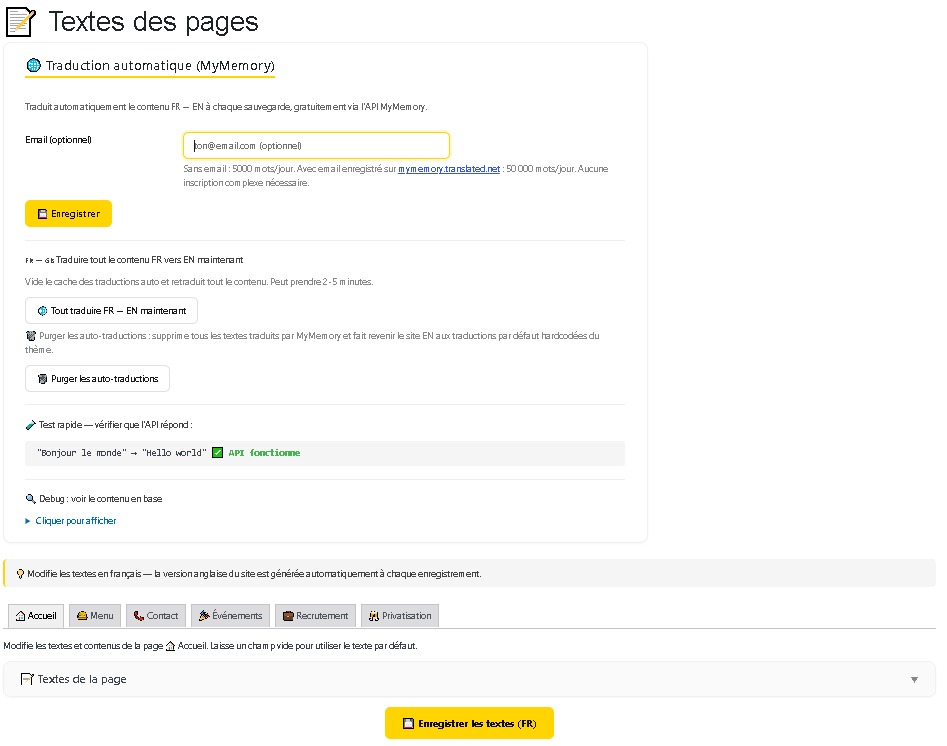
Task: Click the floppy icon in Enregistrer les textes button
Action: tap(408, 724)
